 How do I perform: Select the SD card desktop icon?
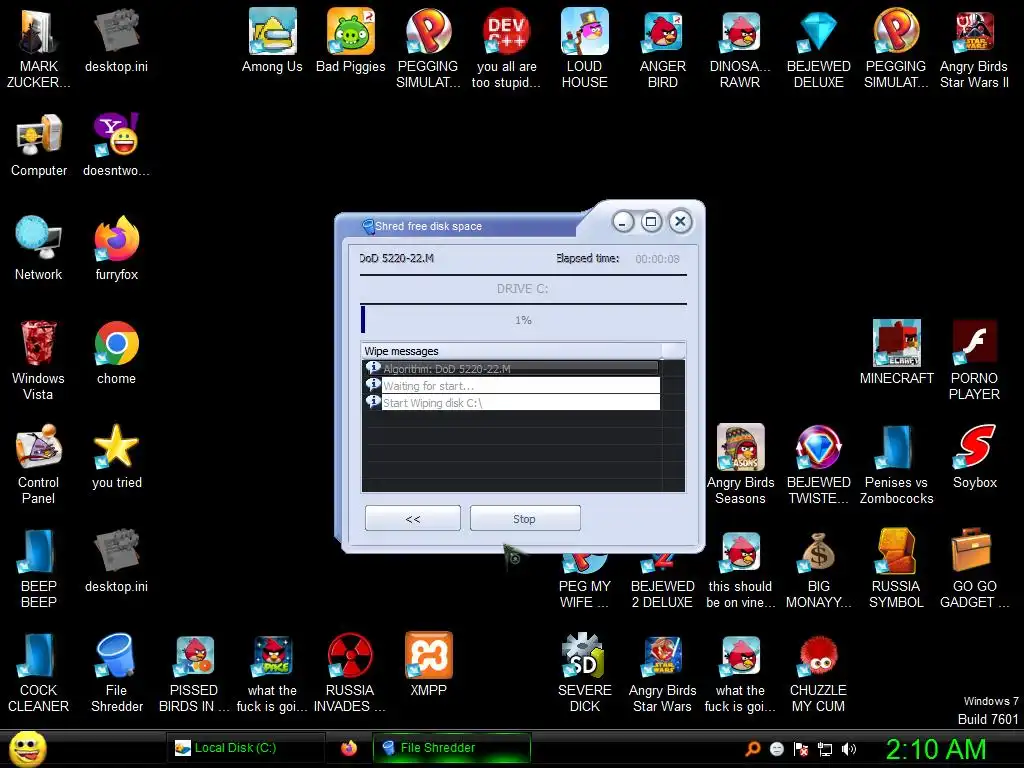(584, 673)
